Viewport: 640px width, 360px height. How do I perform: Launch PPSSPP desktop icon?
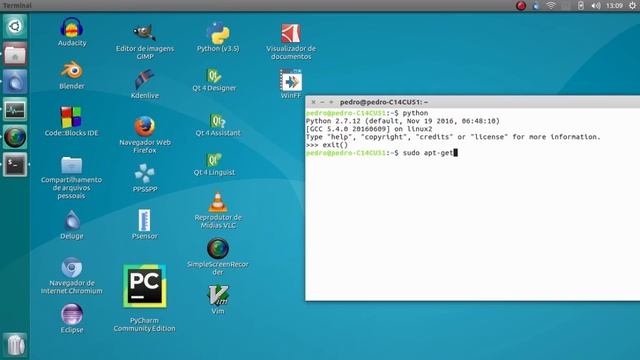[144, 174]
